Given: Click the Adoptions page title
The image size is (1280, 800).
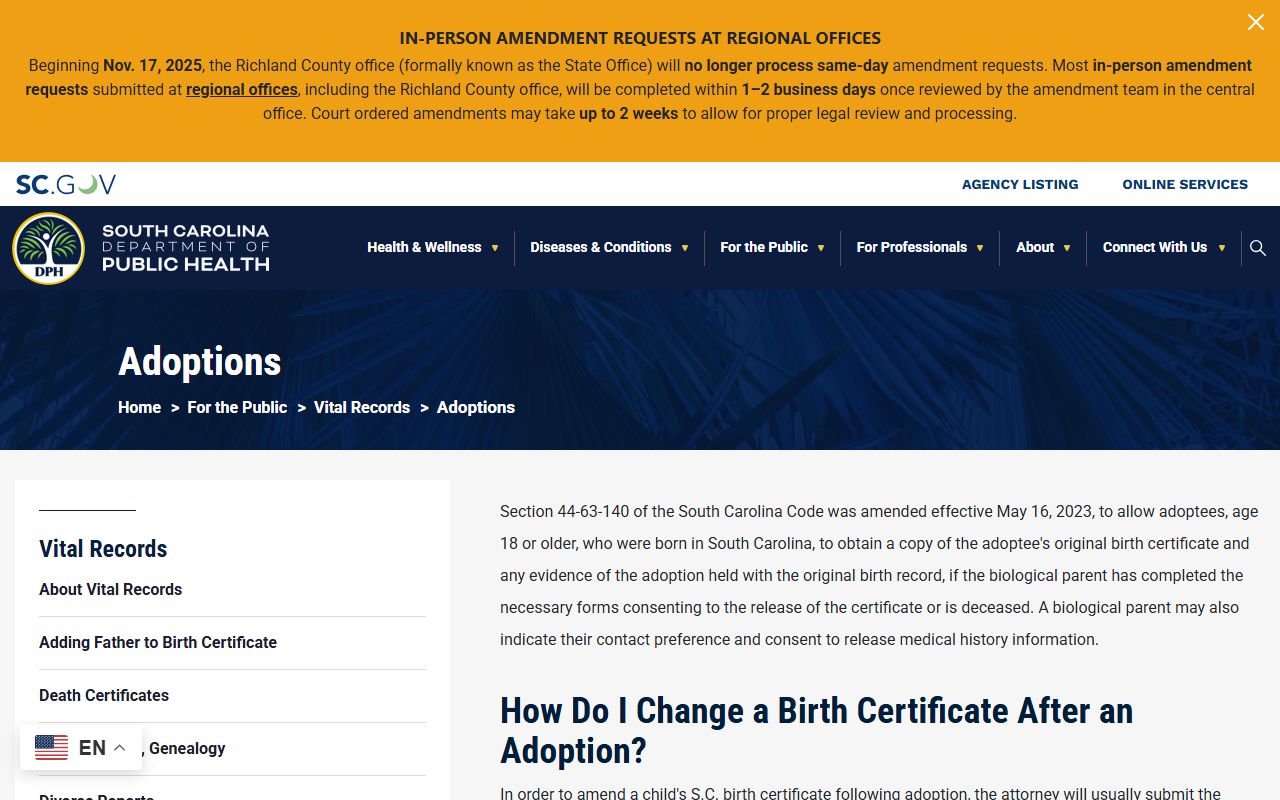Looking at the screenshot, I should point(200,361).
